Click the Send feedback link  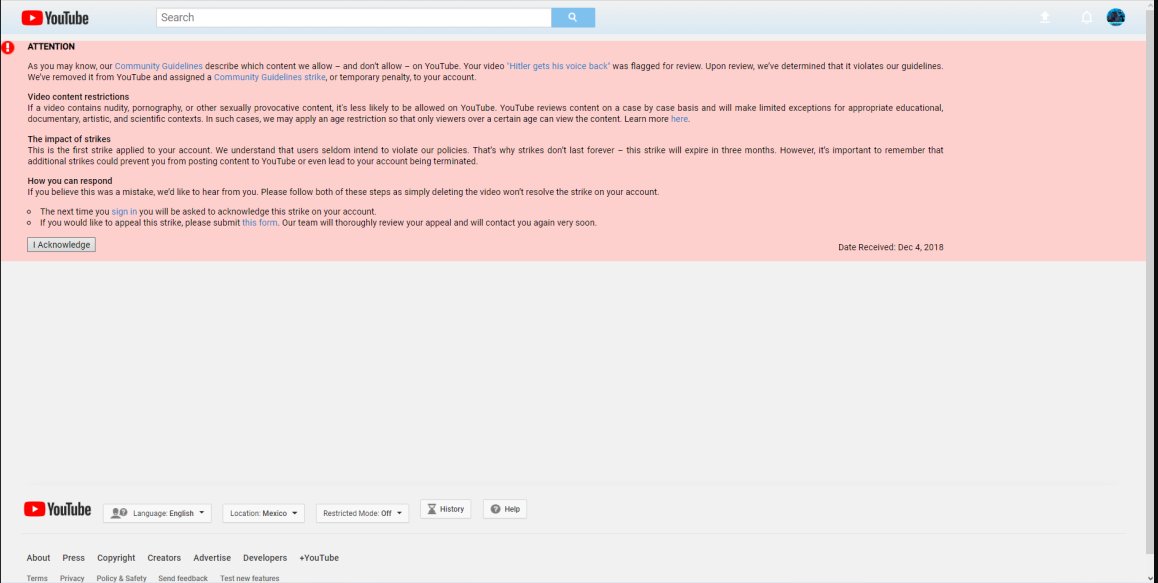(183, 579)
